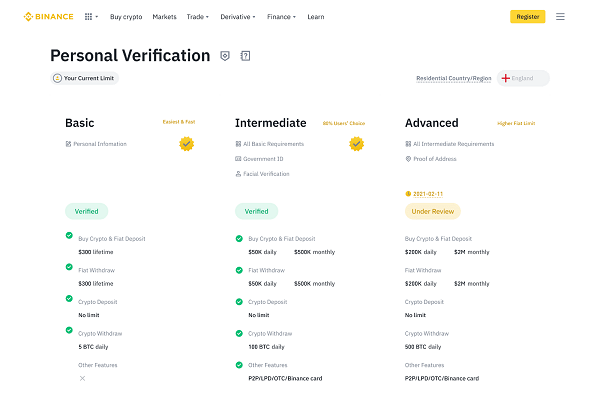Click Advanced Buy Crypto $200K daily value

(x=421, y=252)
